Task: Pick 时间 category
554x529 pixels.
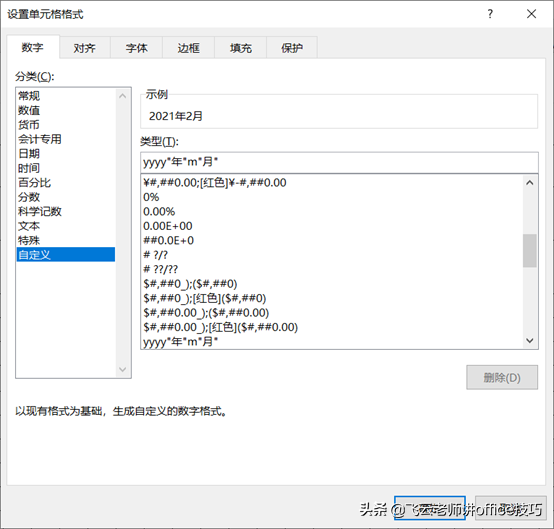Action: point(66,168)
